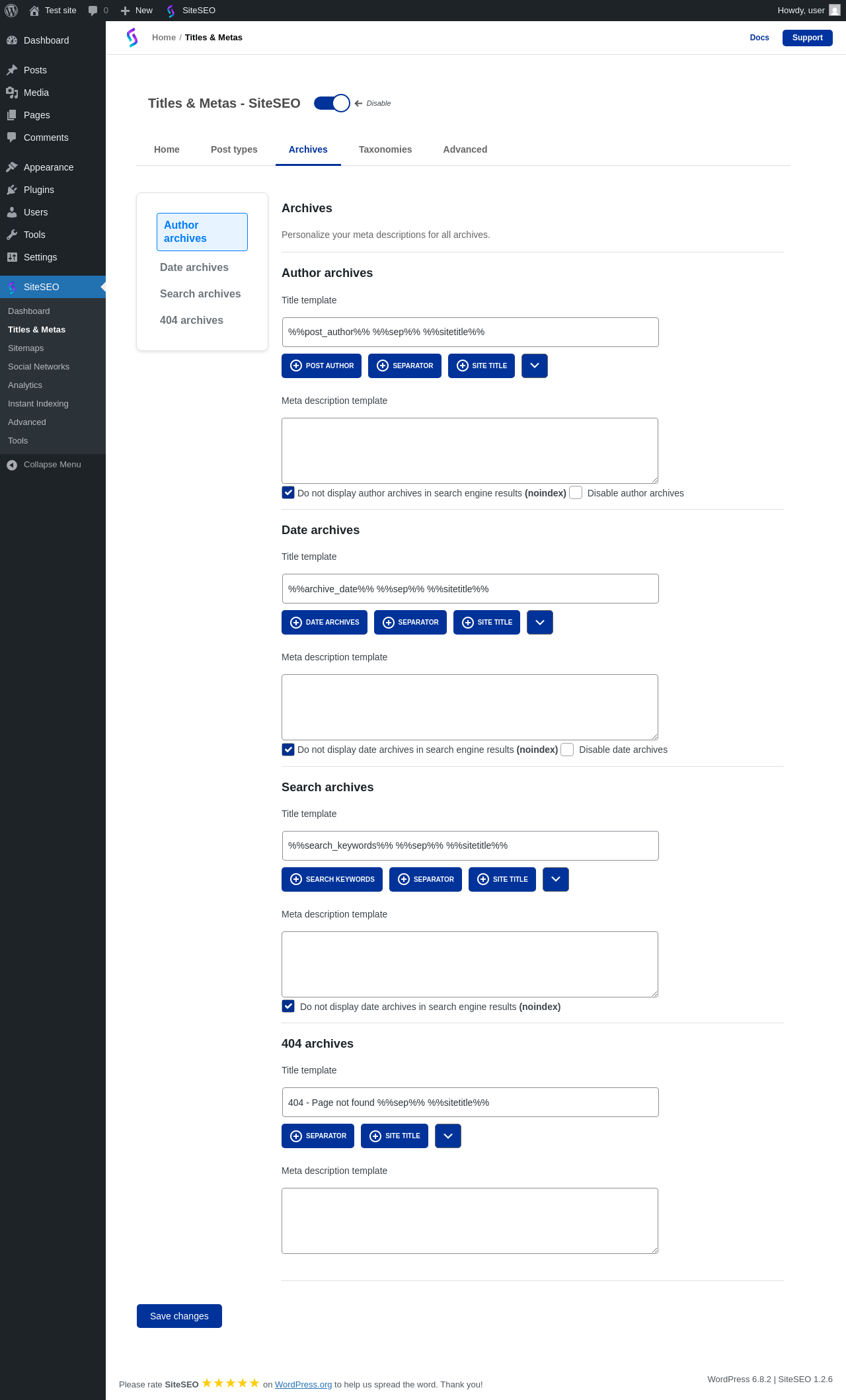
Task: Click the Users icon in sidebar
Action: tap(12, 212)
